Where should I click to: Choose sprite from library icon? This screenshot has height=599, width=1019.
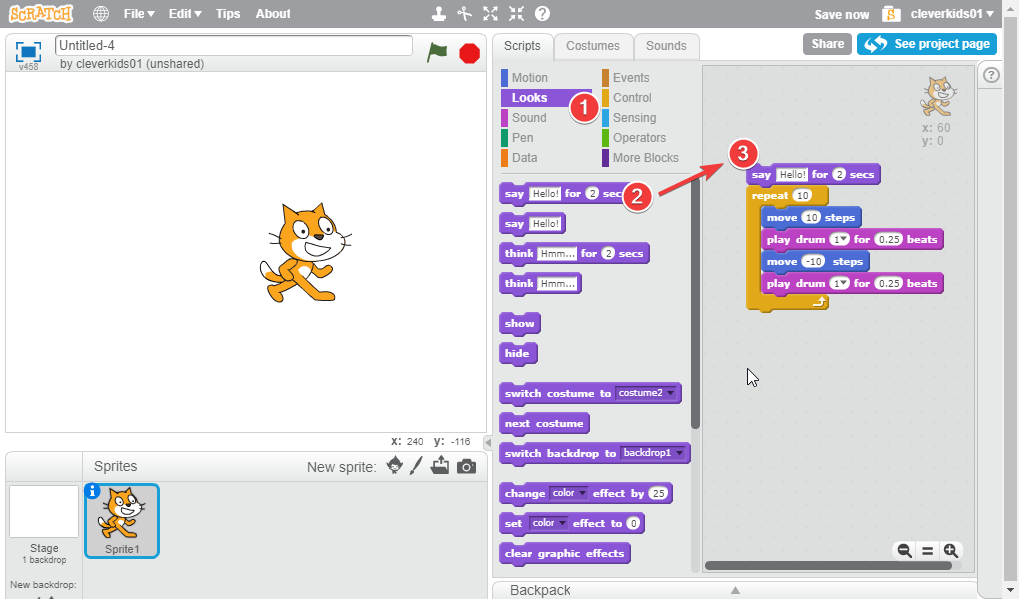pyautogui.click(x=394, y=465)
